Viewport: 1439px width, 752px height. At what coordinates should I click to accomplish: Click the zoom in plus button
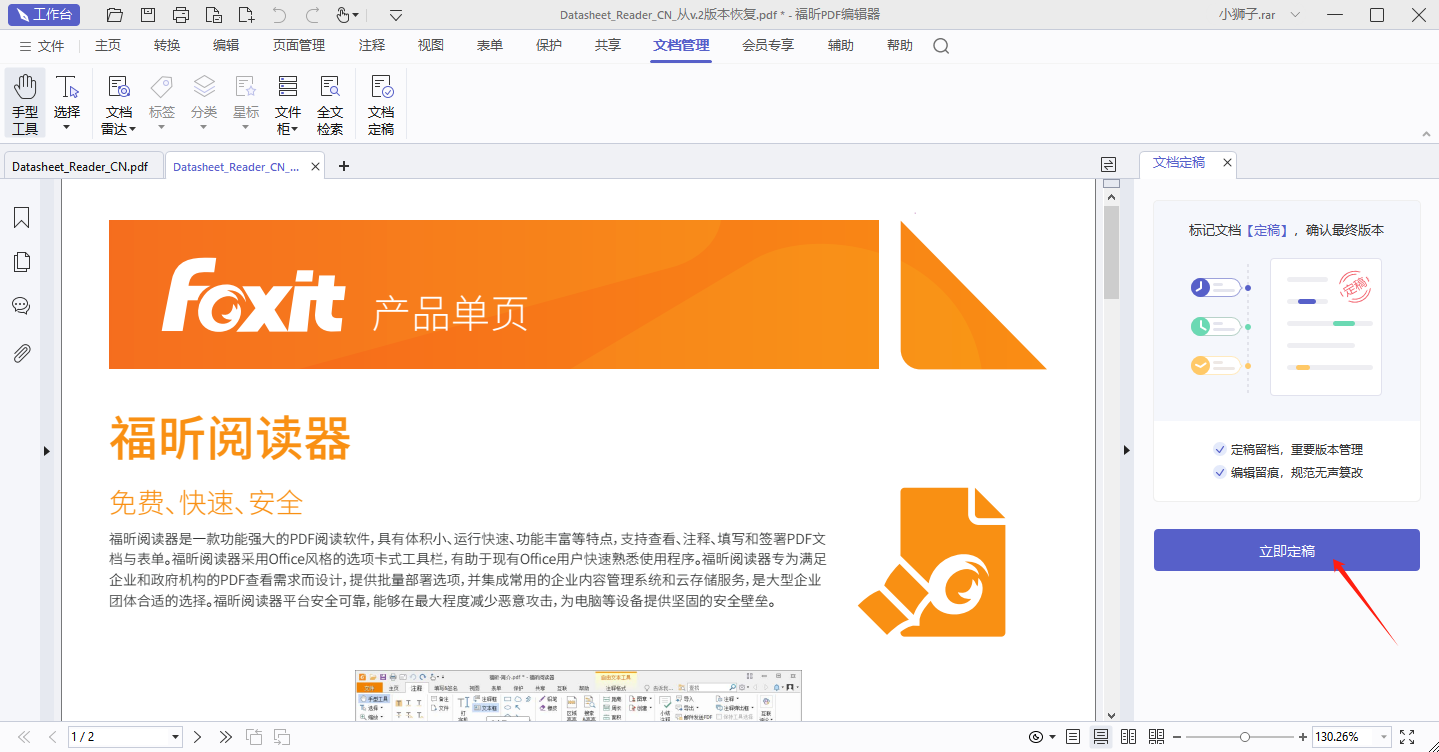click(1303, 737)
